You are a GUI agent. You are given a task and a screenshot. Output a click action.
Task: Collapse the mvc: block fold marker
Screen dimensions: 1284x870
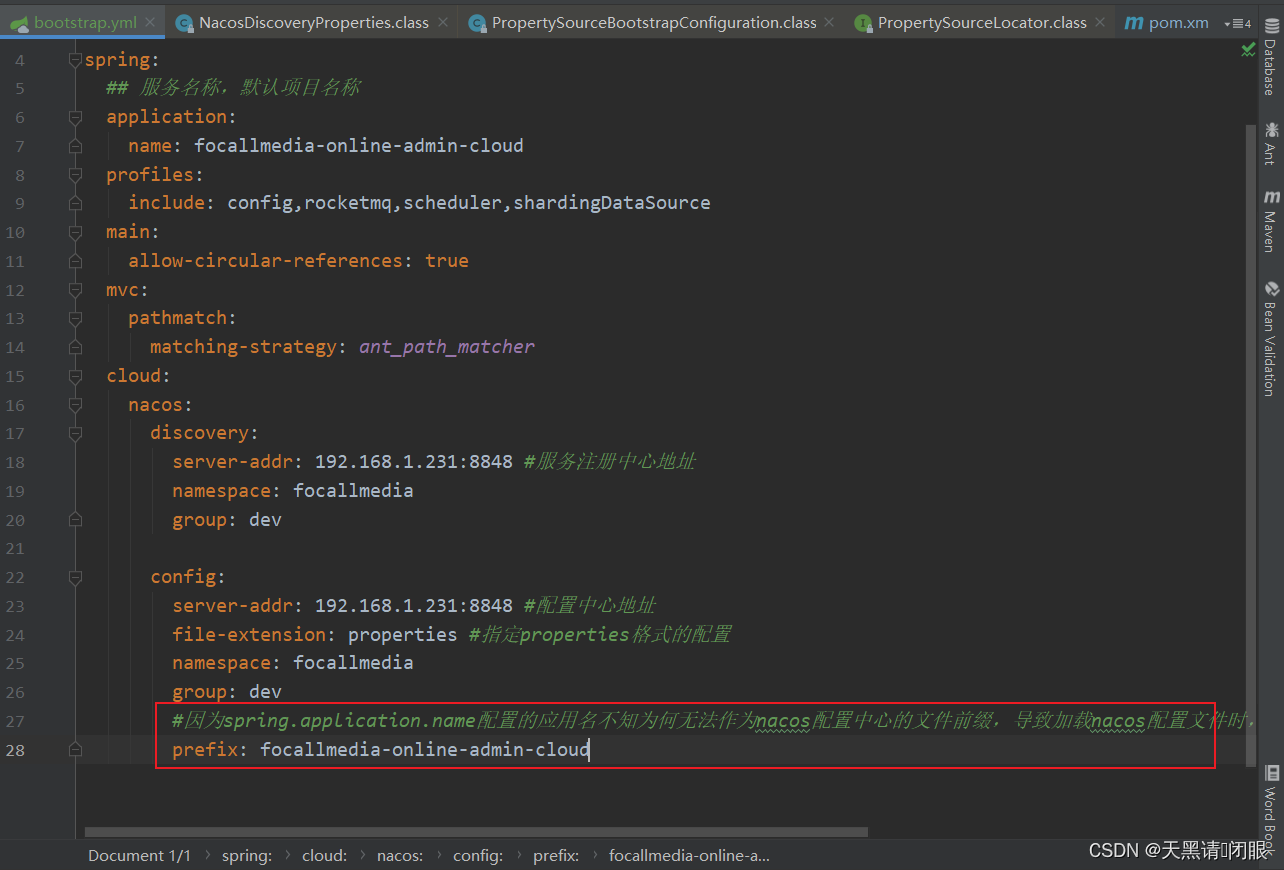pyautogui.click(x=75, y=290)
